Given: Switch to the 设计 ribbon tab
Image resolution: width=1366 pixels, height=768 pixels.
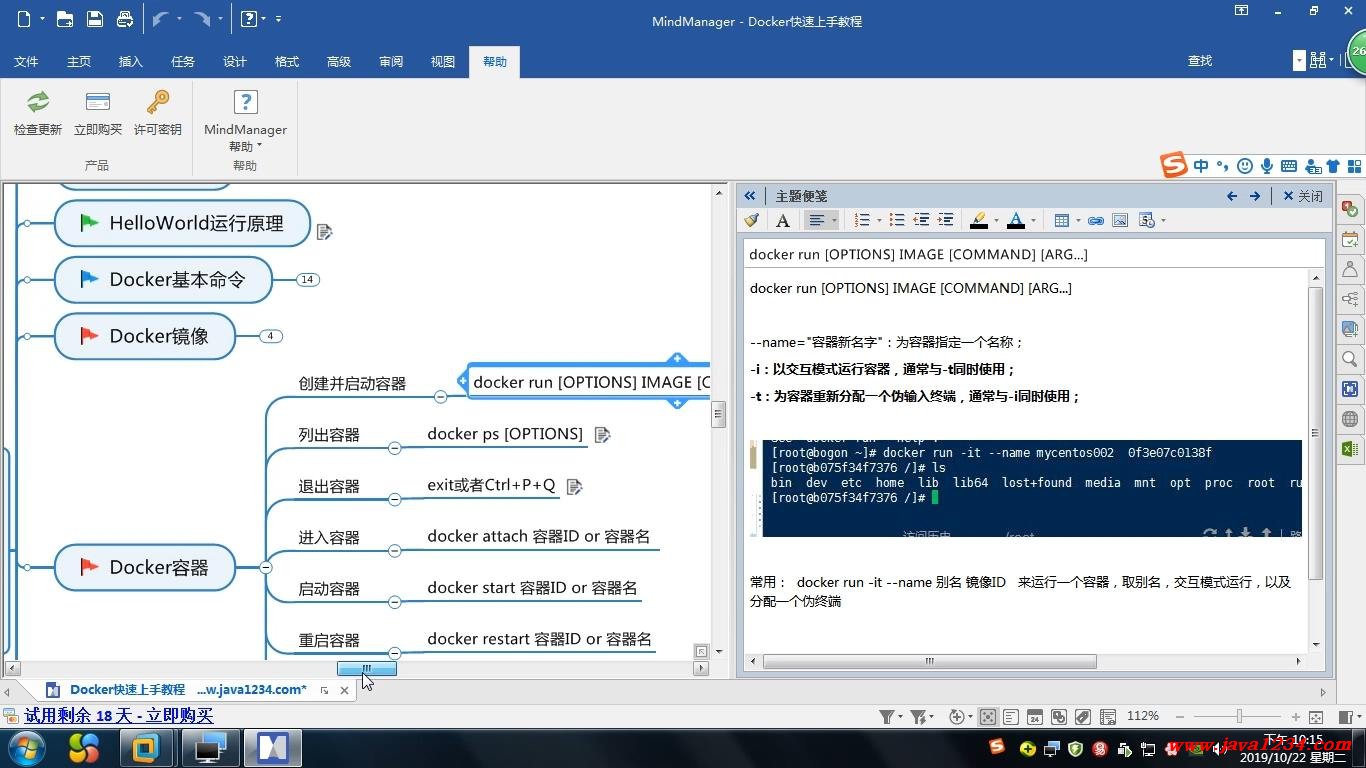Looking at the screenshot, I should click(x=235, y=61).
